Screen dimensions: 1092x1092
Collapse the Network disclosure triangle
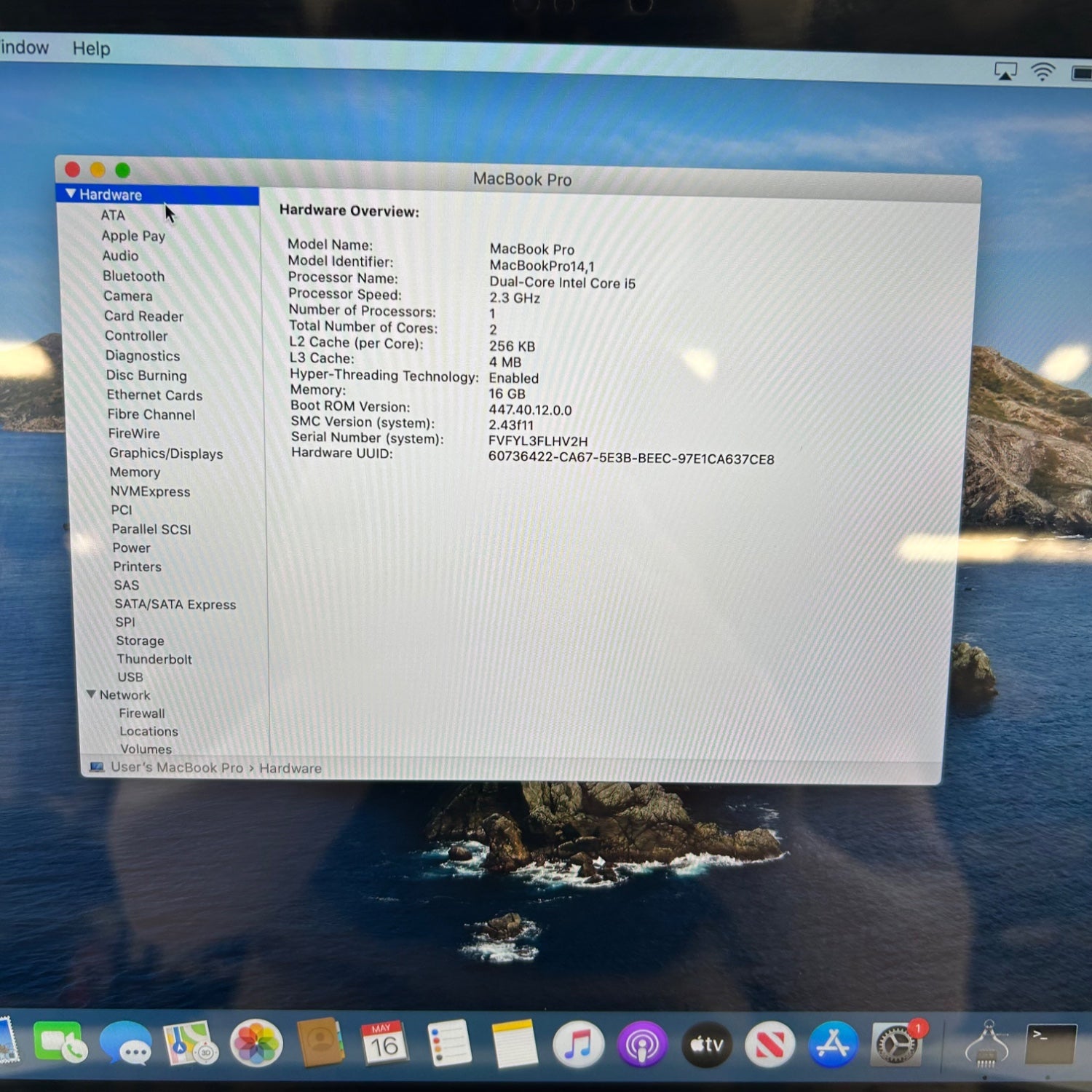click(91, 694)
